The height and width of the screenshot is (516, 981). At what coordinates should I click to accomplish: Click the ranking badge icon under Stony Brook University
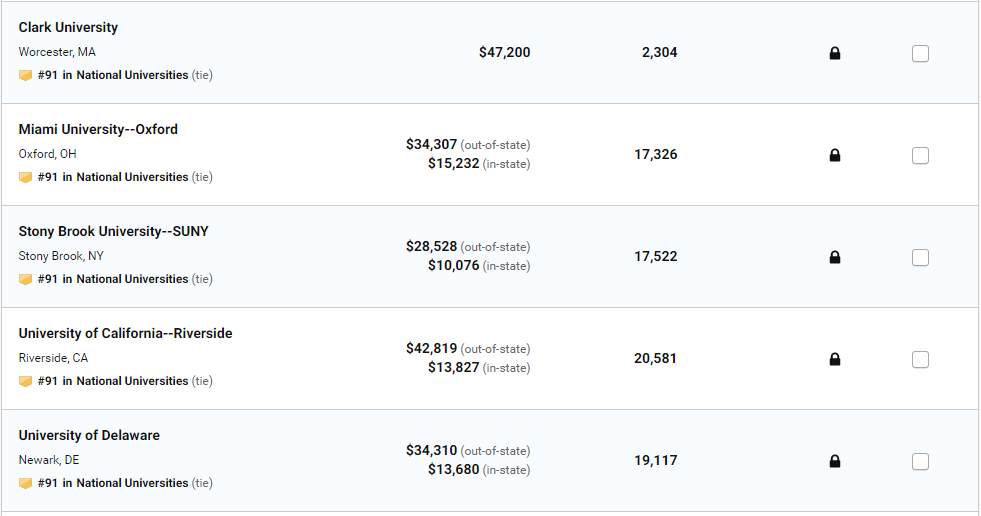[26, 279]
